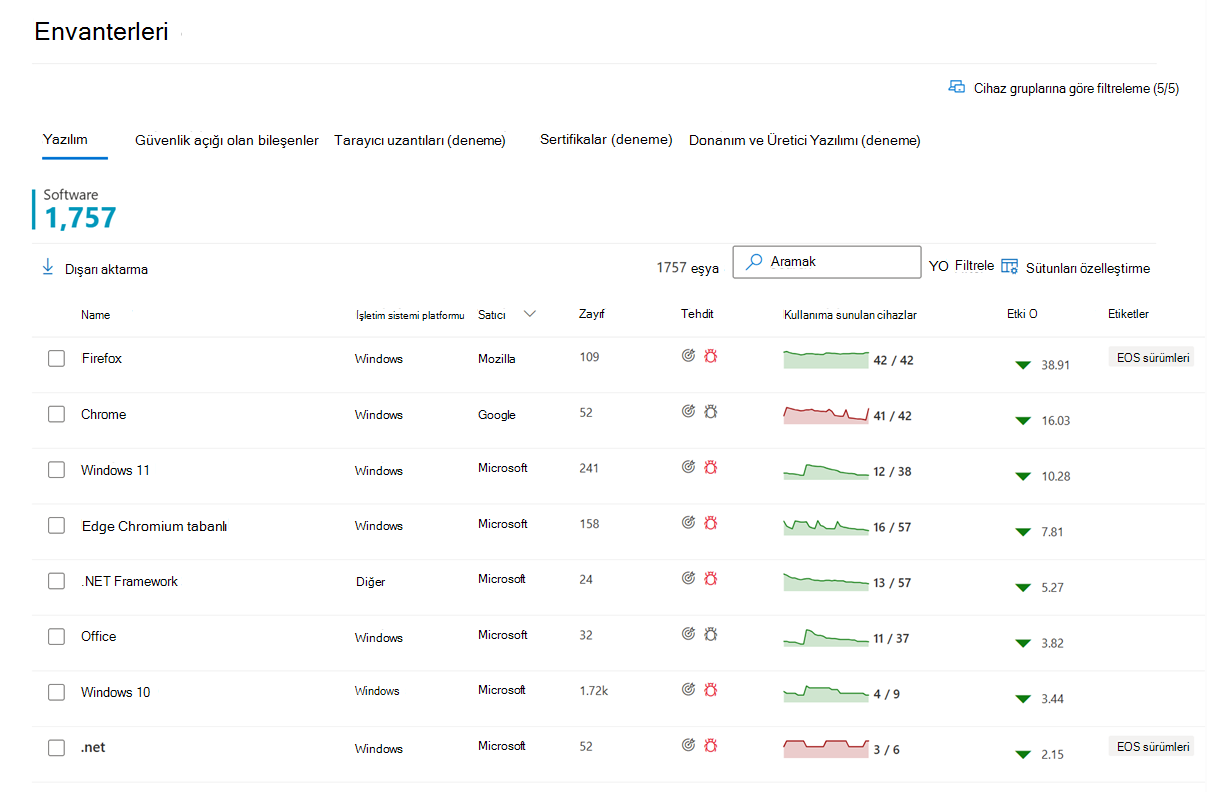Open Donanım ve Üretici Yazılımı tab
This screenshot has height=792, width=1207.
click(805, 140)
